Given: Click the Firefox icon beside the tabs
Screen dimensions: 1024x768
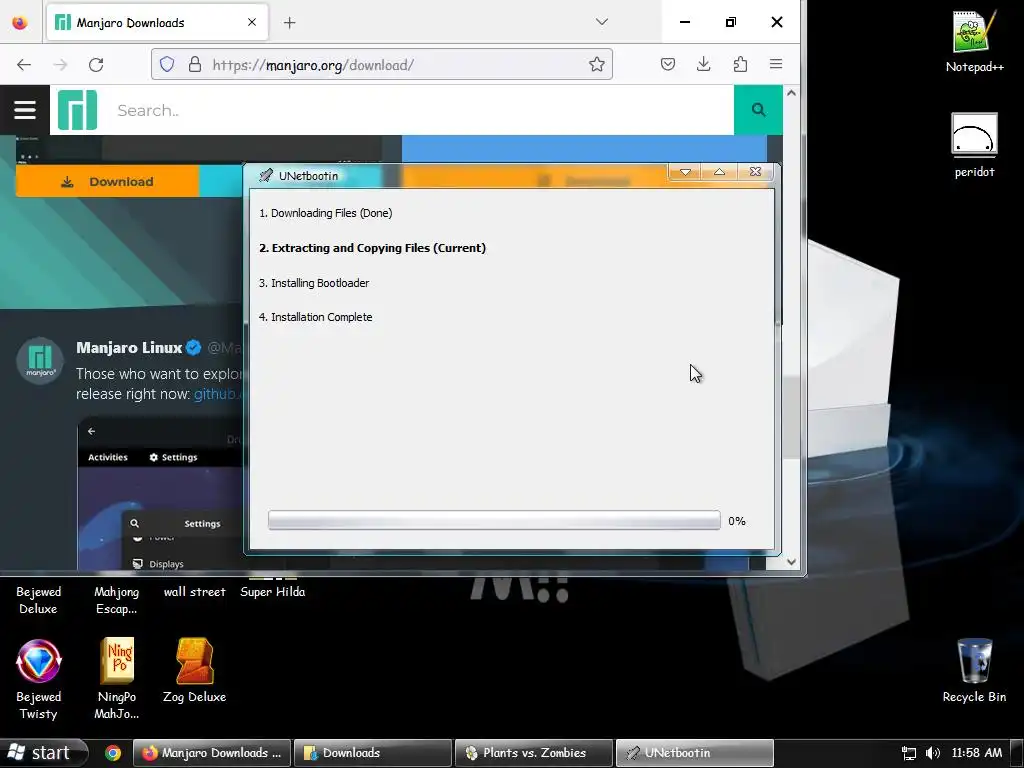Looking at the screenshot, I should (20, 22).
